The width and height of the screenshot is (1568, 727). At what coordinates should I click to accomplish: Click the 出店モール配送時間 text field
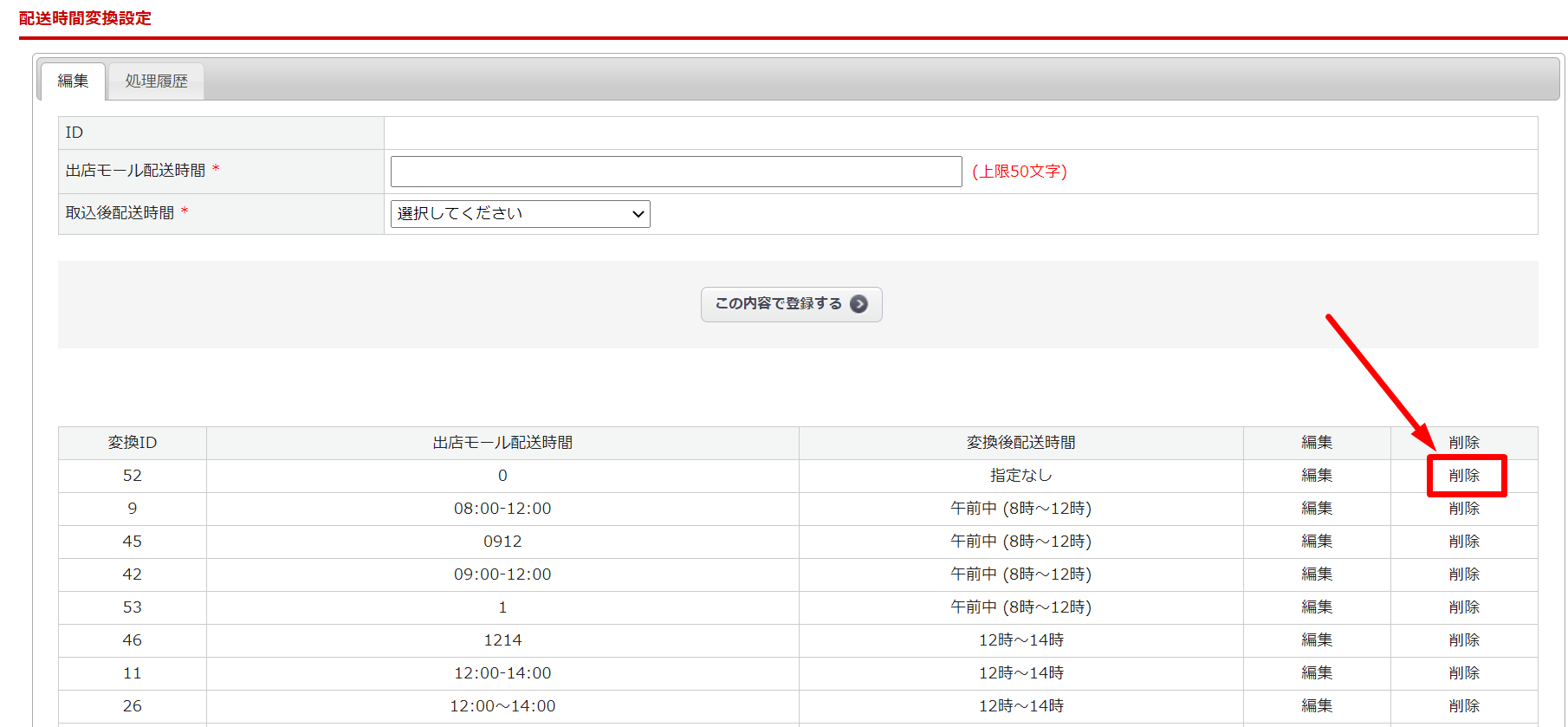pyautogui.click(x=676, y=172)
